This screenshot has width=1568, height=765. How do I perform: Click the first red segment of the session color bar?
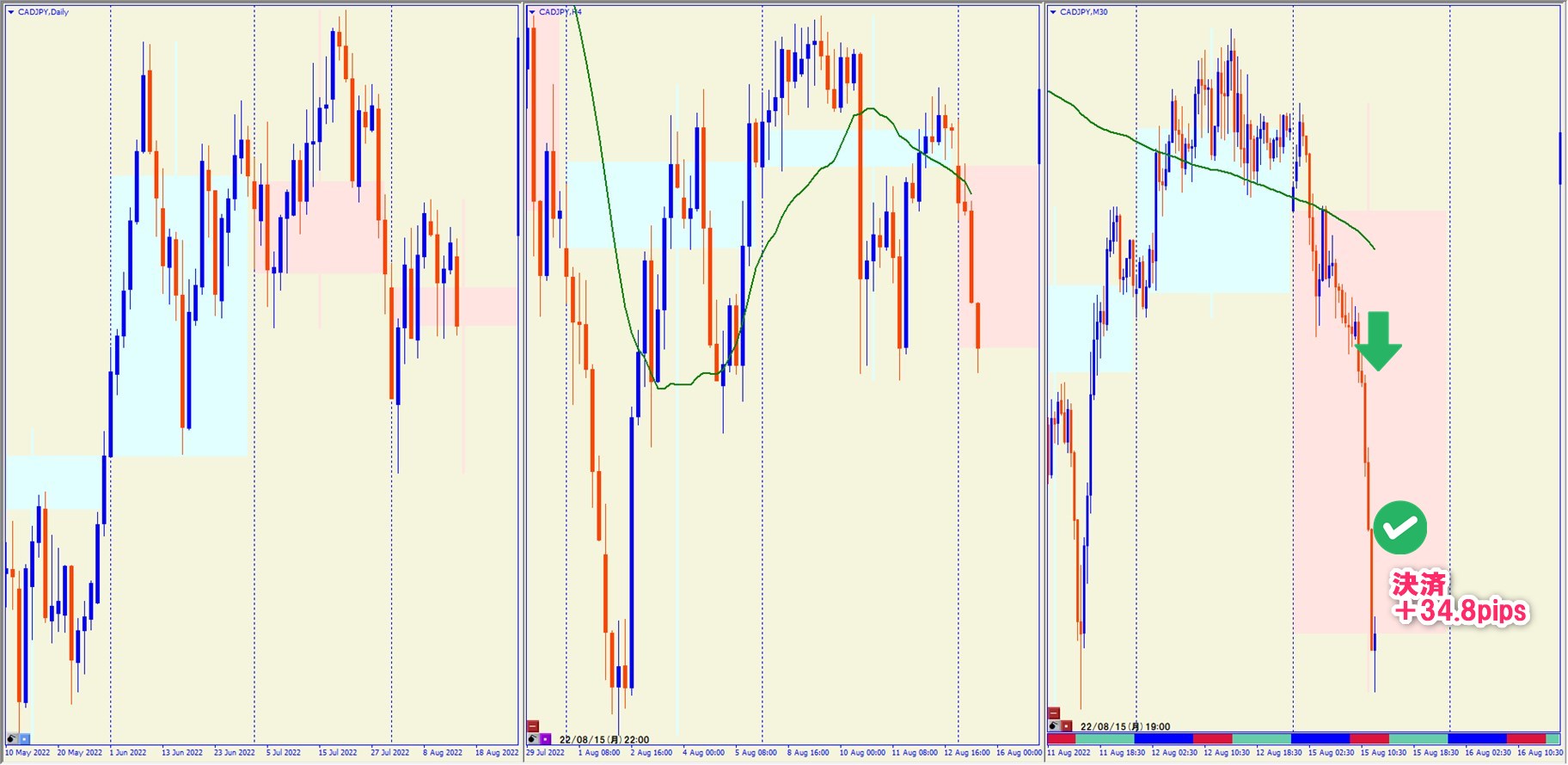[x=1061, y=739]
